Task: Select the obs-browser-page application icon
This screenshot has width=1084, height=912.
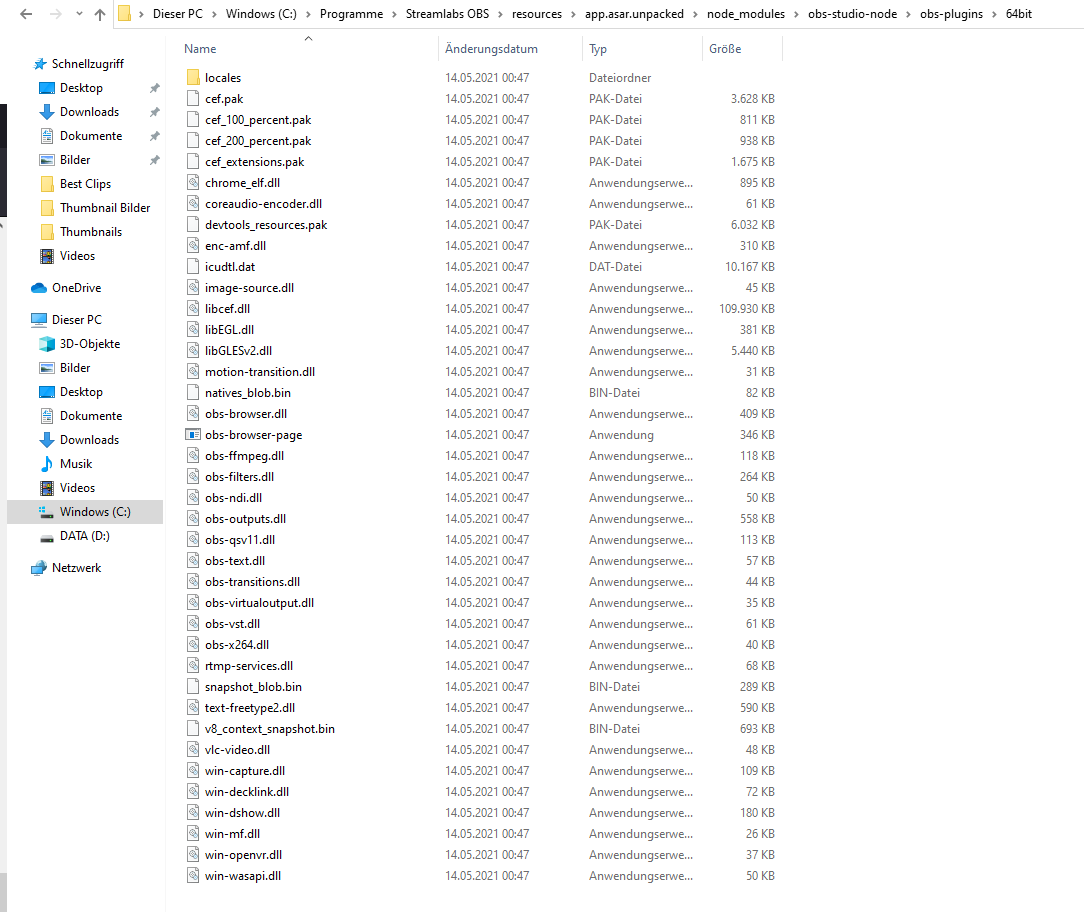Action: coord(194,435)
